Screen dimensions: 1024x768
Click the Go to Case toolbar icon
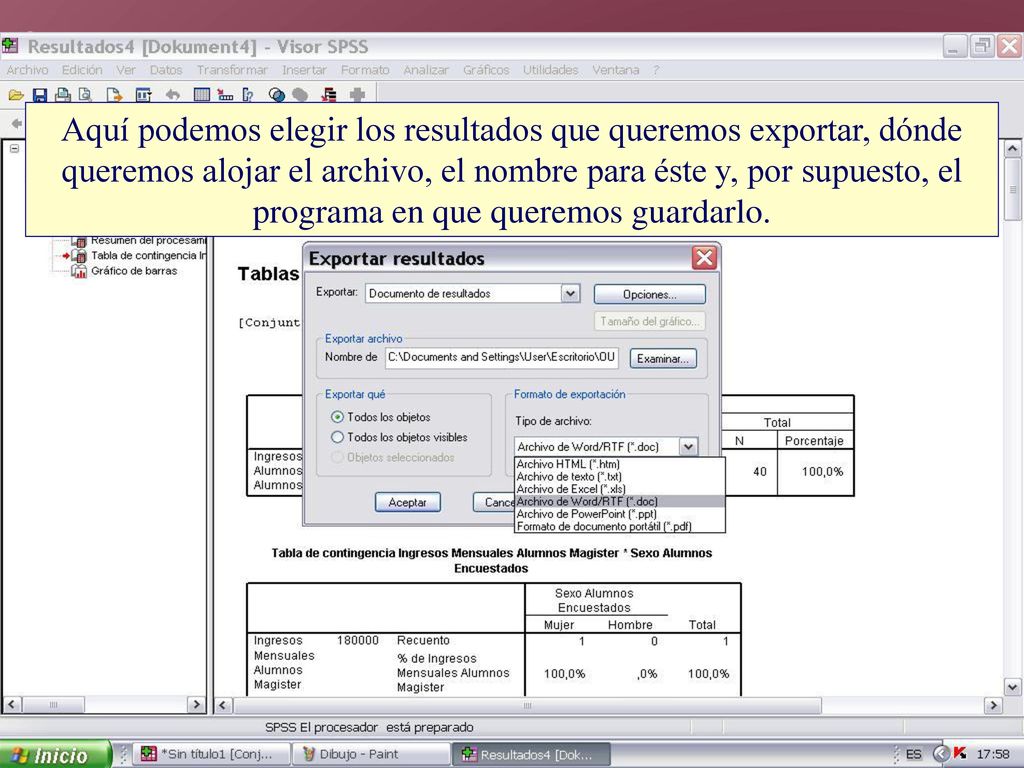click(225, 95)
